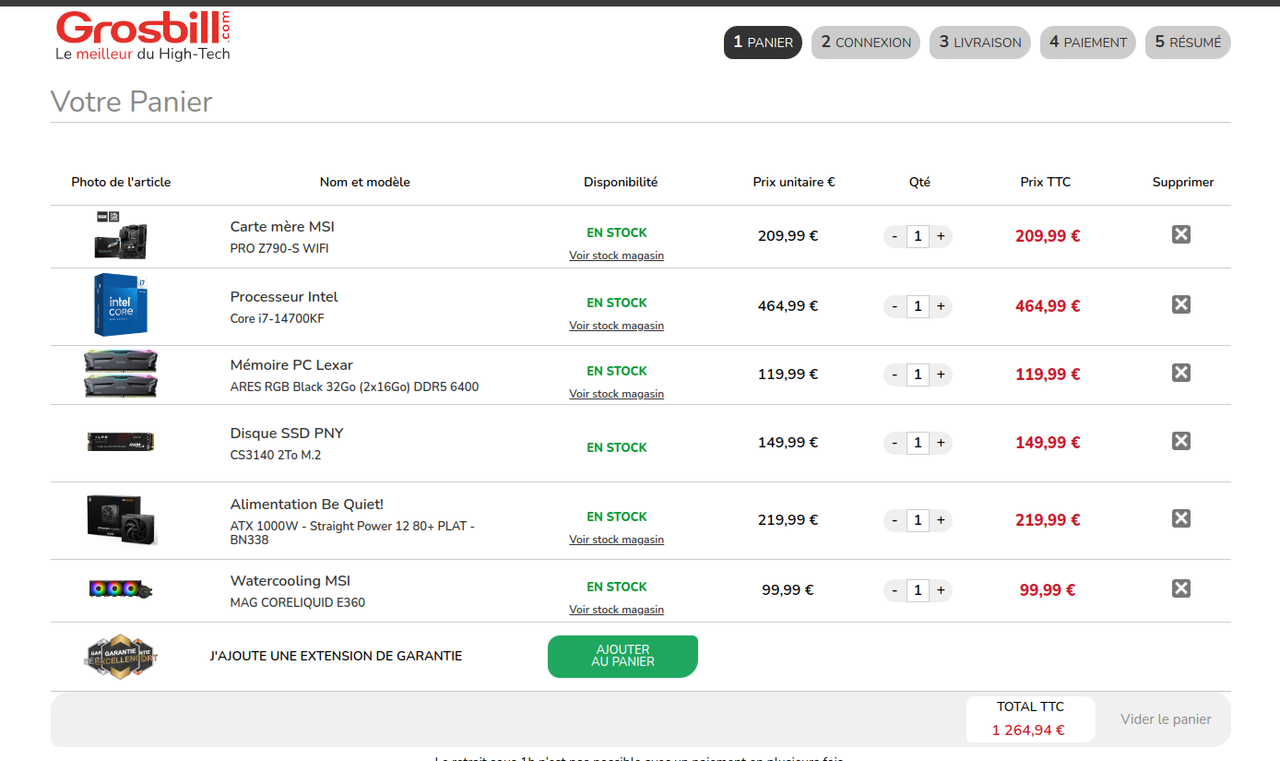
Task: Open the MSI motherboard product photo
Action: [121, 236]
